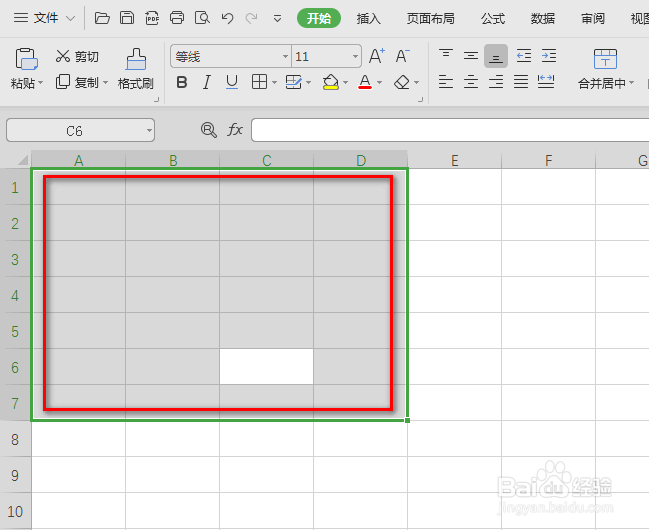Click the Print icon
The height and width of the screenshot is (530, 649).
click(177, 18)
